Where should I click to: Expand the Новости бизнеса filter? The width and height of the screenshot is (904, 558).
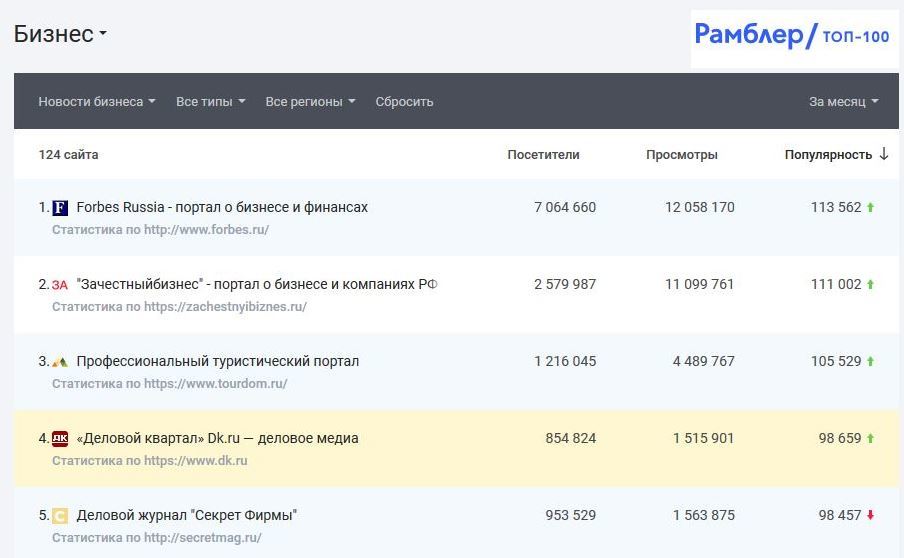tap(96, 102)
